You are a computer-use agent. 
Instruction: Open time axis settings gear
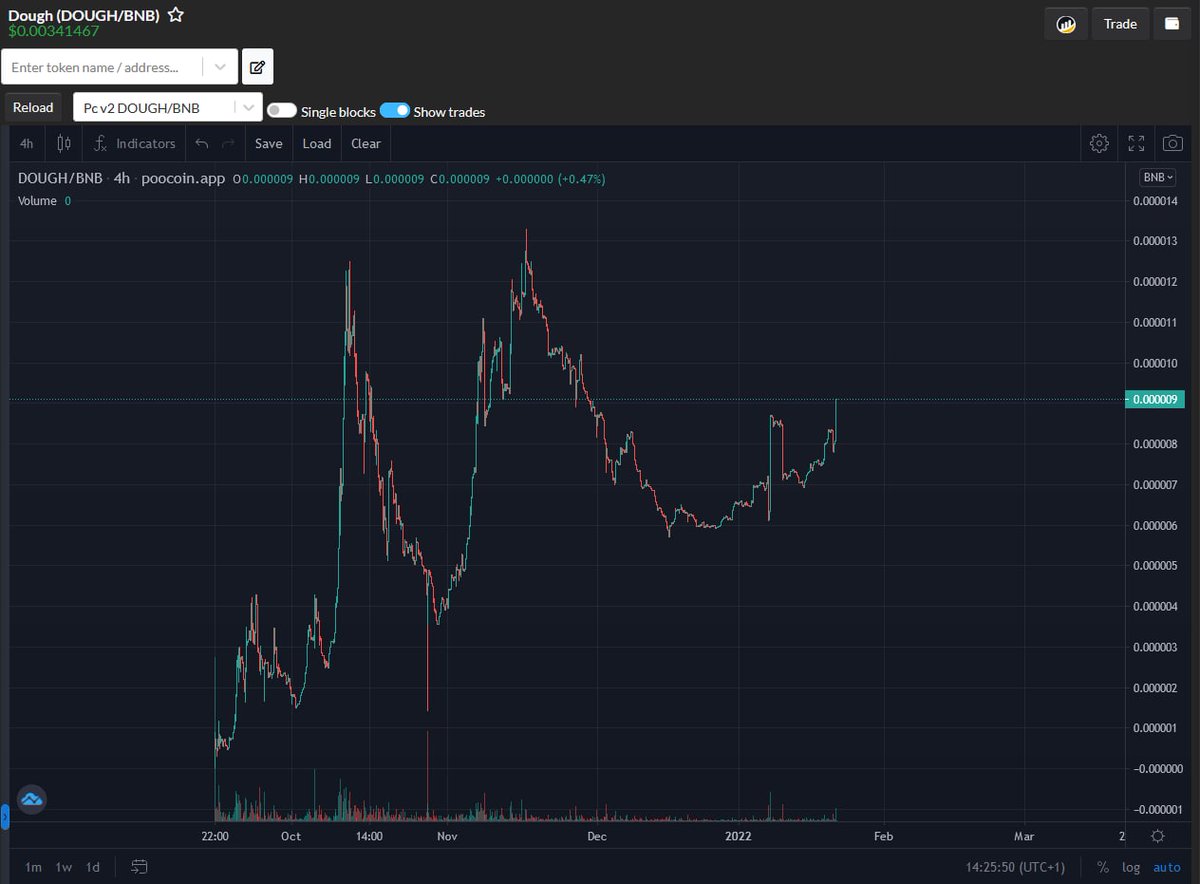tap(1157, 836)
